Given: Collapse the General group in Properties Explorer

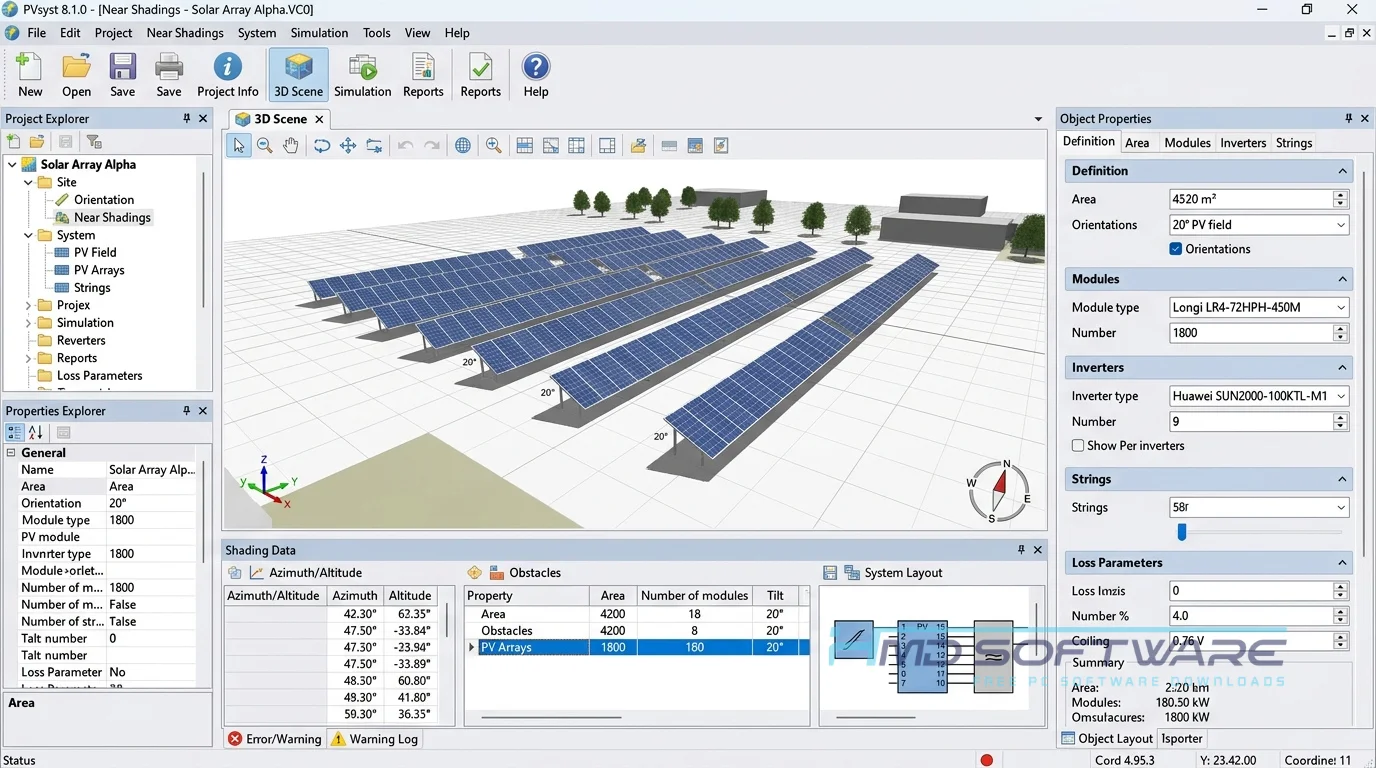Looking at the screenshot, I should (12, 453).
